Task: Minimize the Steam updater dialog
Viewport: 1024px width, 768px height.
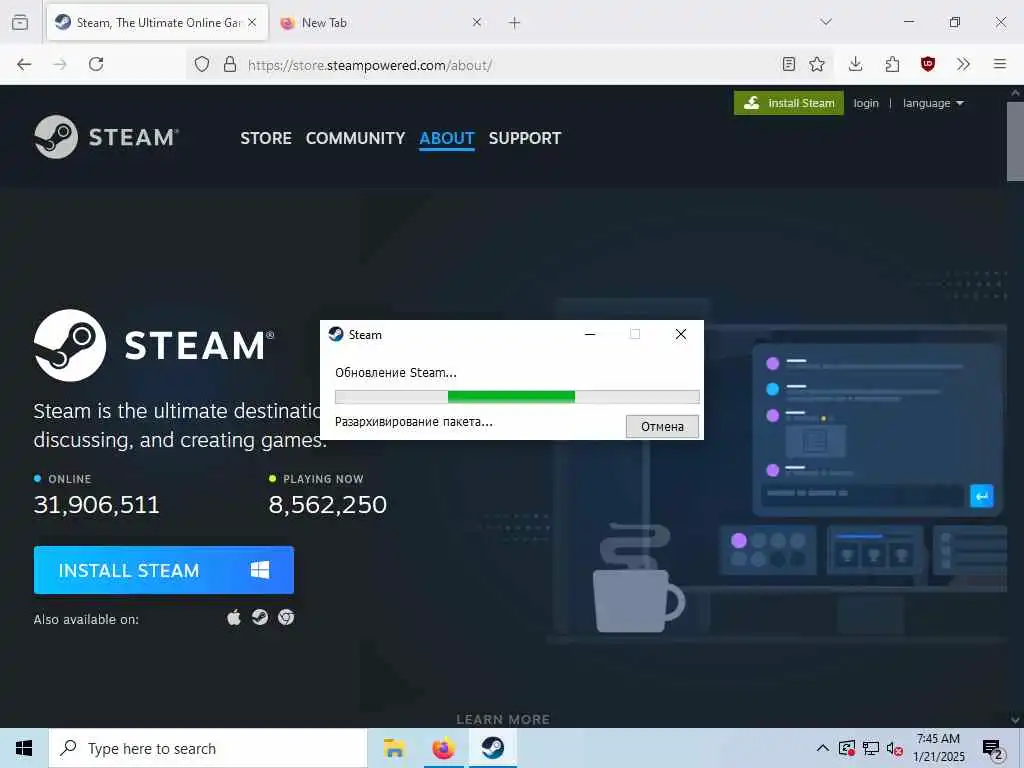Action: [x=590, y=334]
